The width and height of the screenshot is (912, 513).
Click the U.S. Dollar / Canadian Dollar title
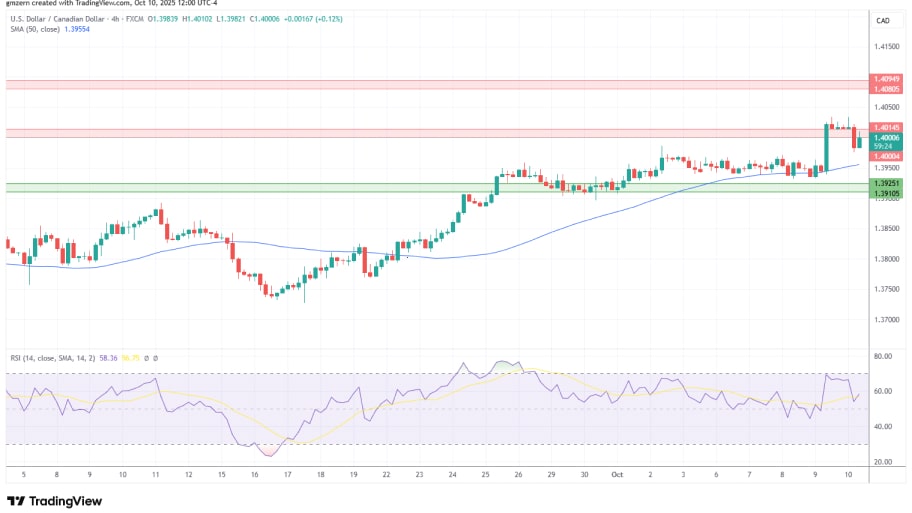click(x=70, y=19)
